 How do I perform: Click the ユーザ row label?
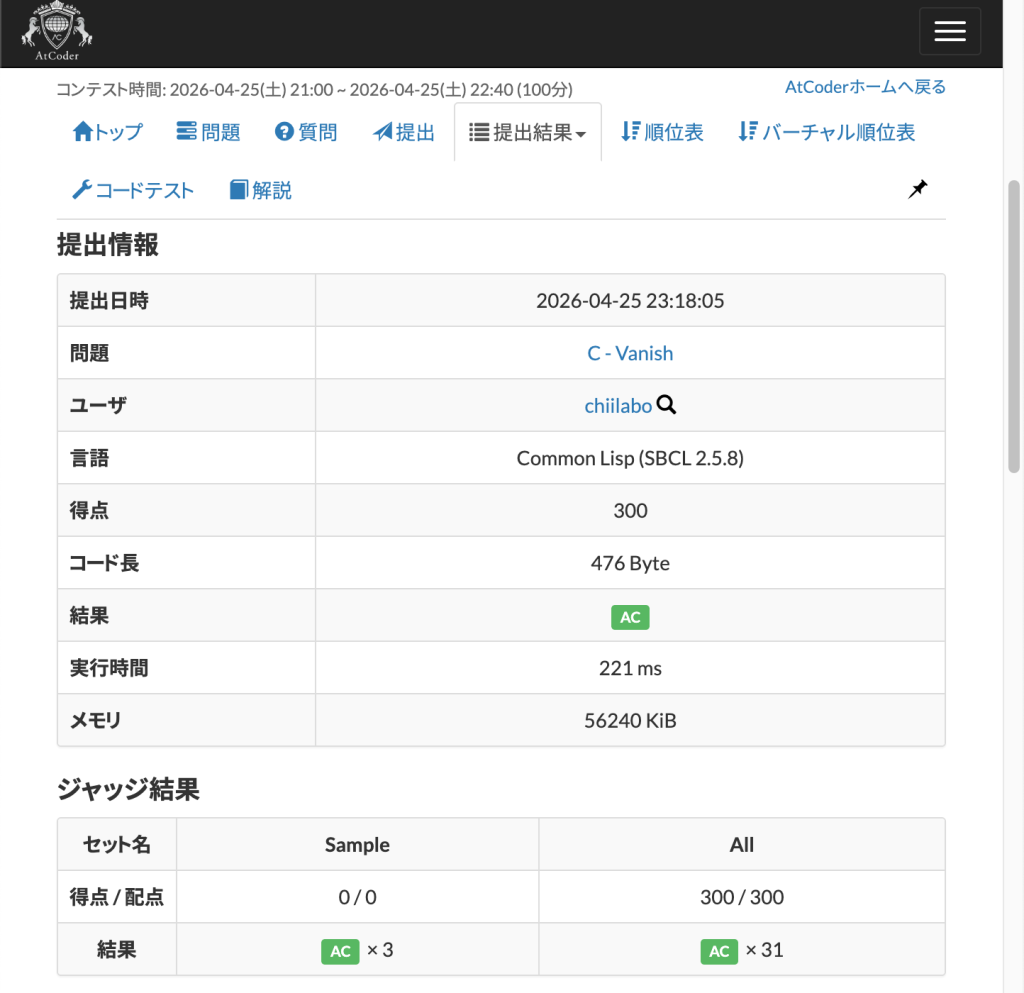(98, 406)
